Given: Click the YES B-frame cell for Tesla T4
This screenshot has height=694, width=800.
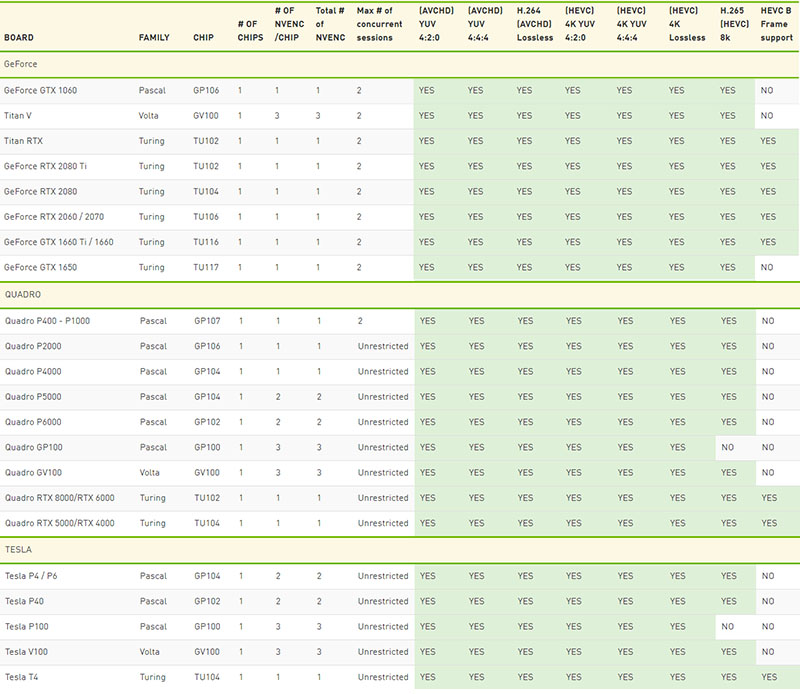Looking at the screenshot, I should pos(769,677).
